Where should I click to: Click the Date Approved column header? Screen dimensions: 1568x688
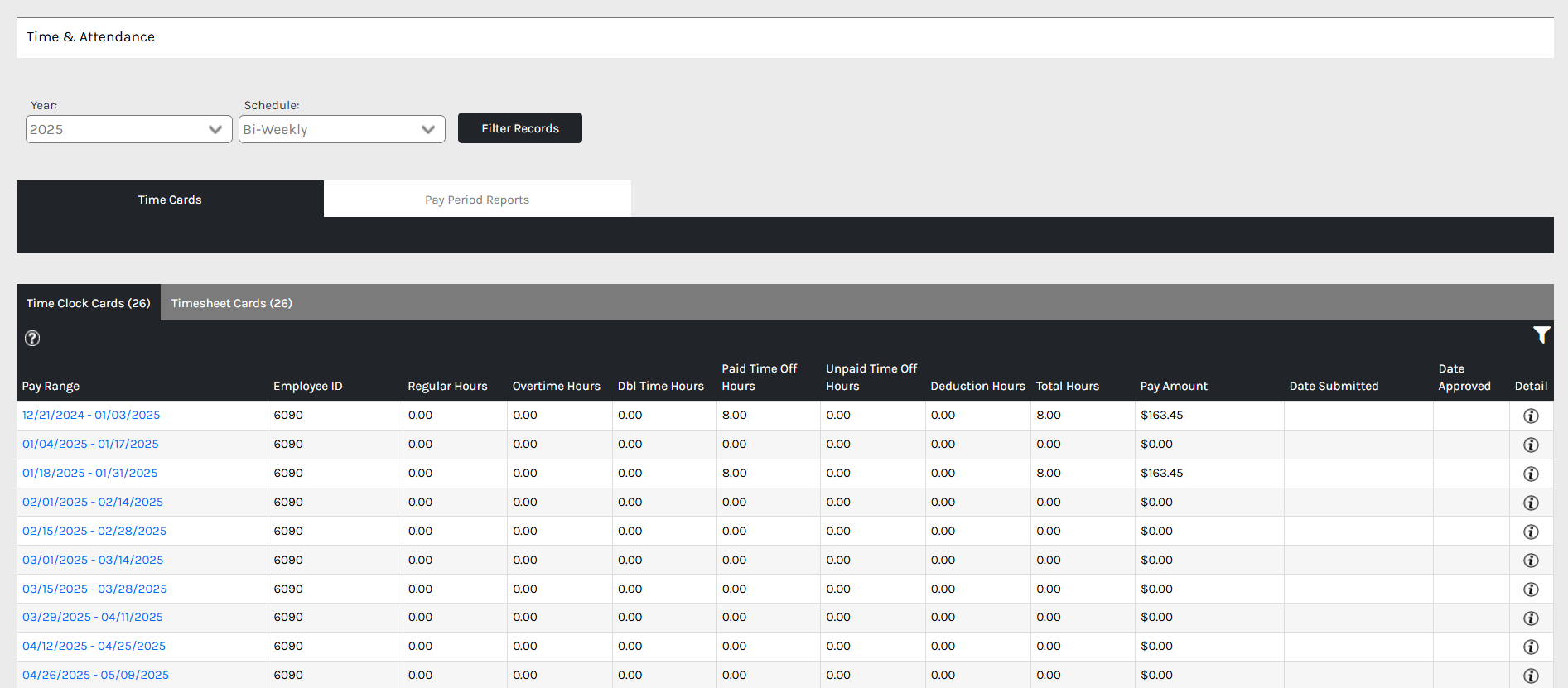pyautogui.click(x=1464, y=378)
